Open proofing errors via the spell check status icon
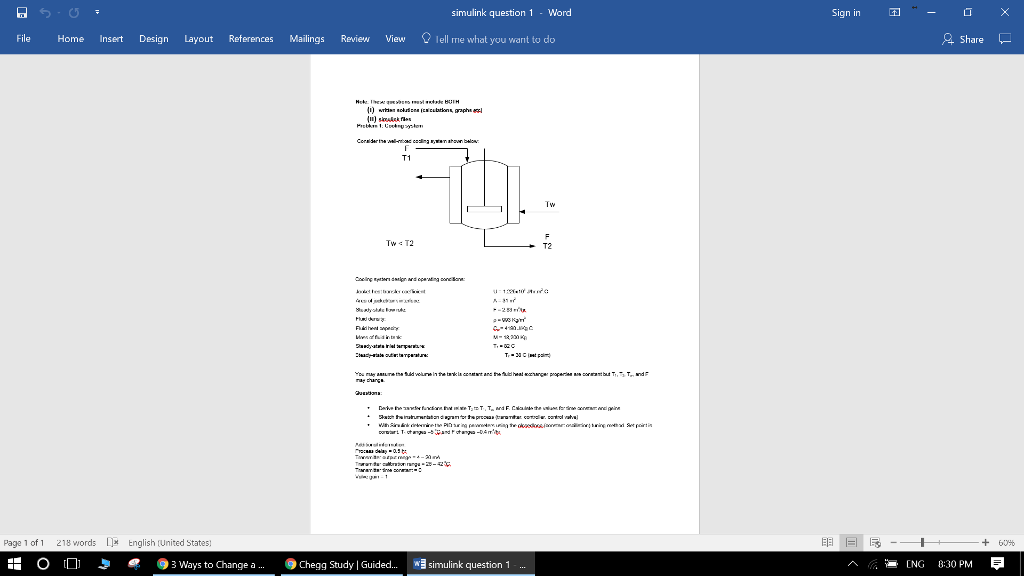This screenshot has width=1024, height=576. click(113, 542)
